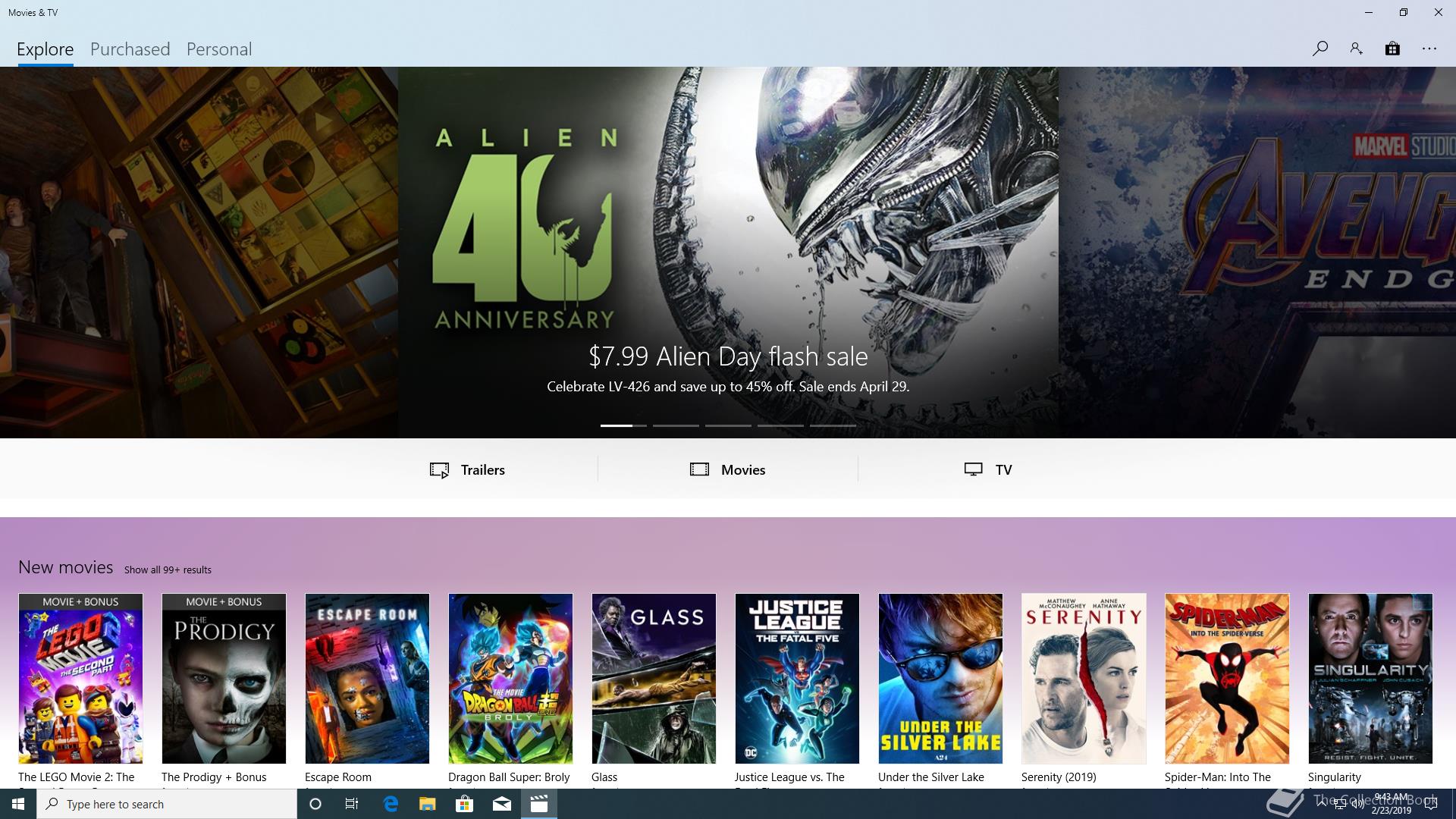Open the Serenity (2019) poster

tap(1084, 679)
